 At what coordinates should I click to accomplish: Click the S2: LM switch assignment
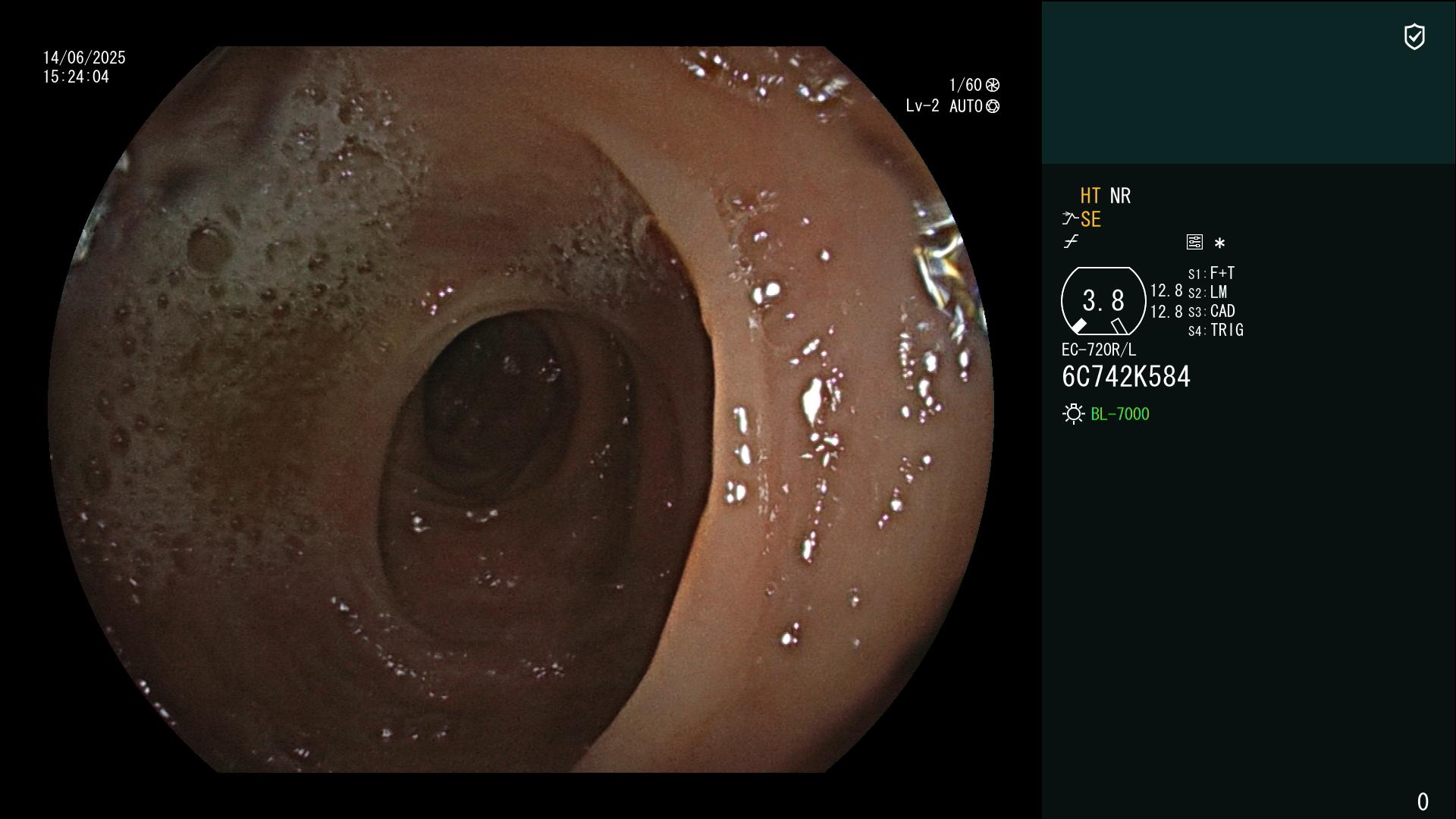(1207, 292)
